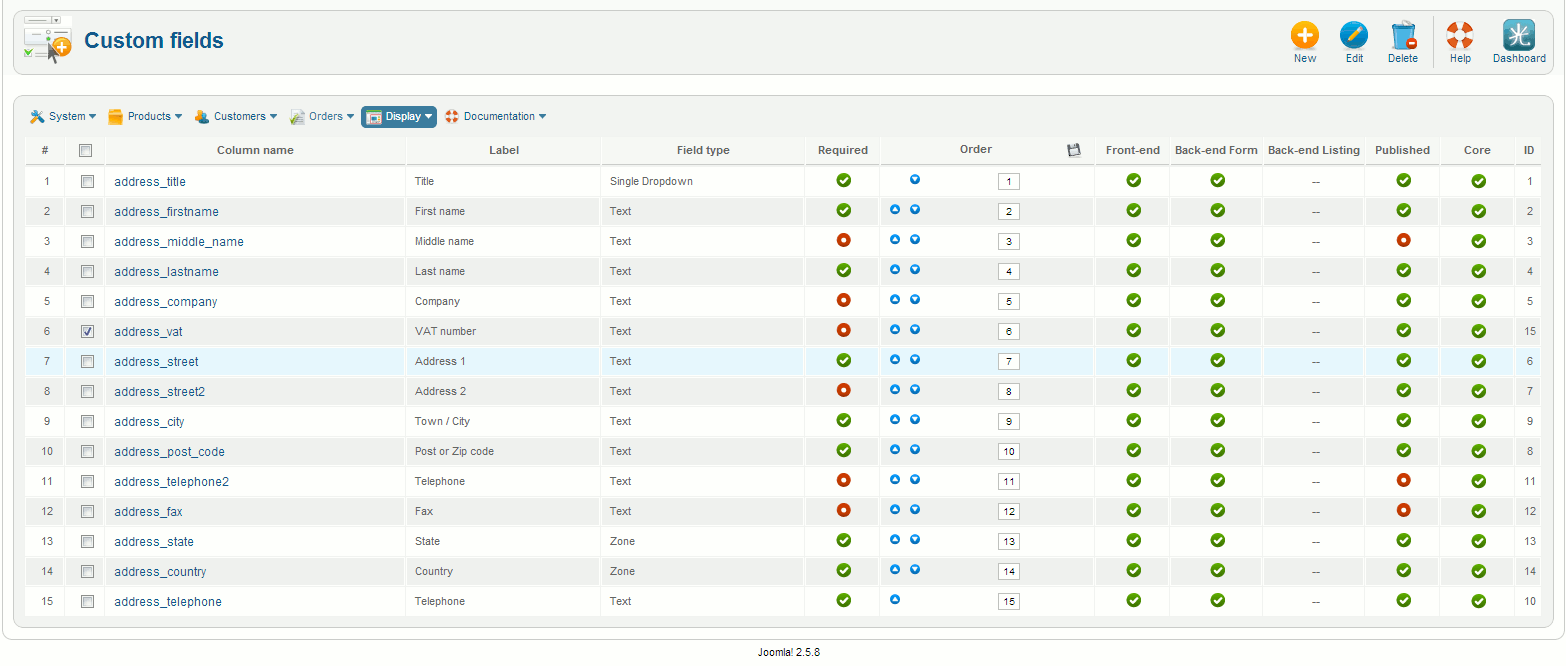Open the address_post_code field link
This screenshot has width=1566, height=666.
[168, 452]
